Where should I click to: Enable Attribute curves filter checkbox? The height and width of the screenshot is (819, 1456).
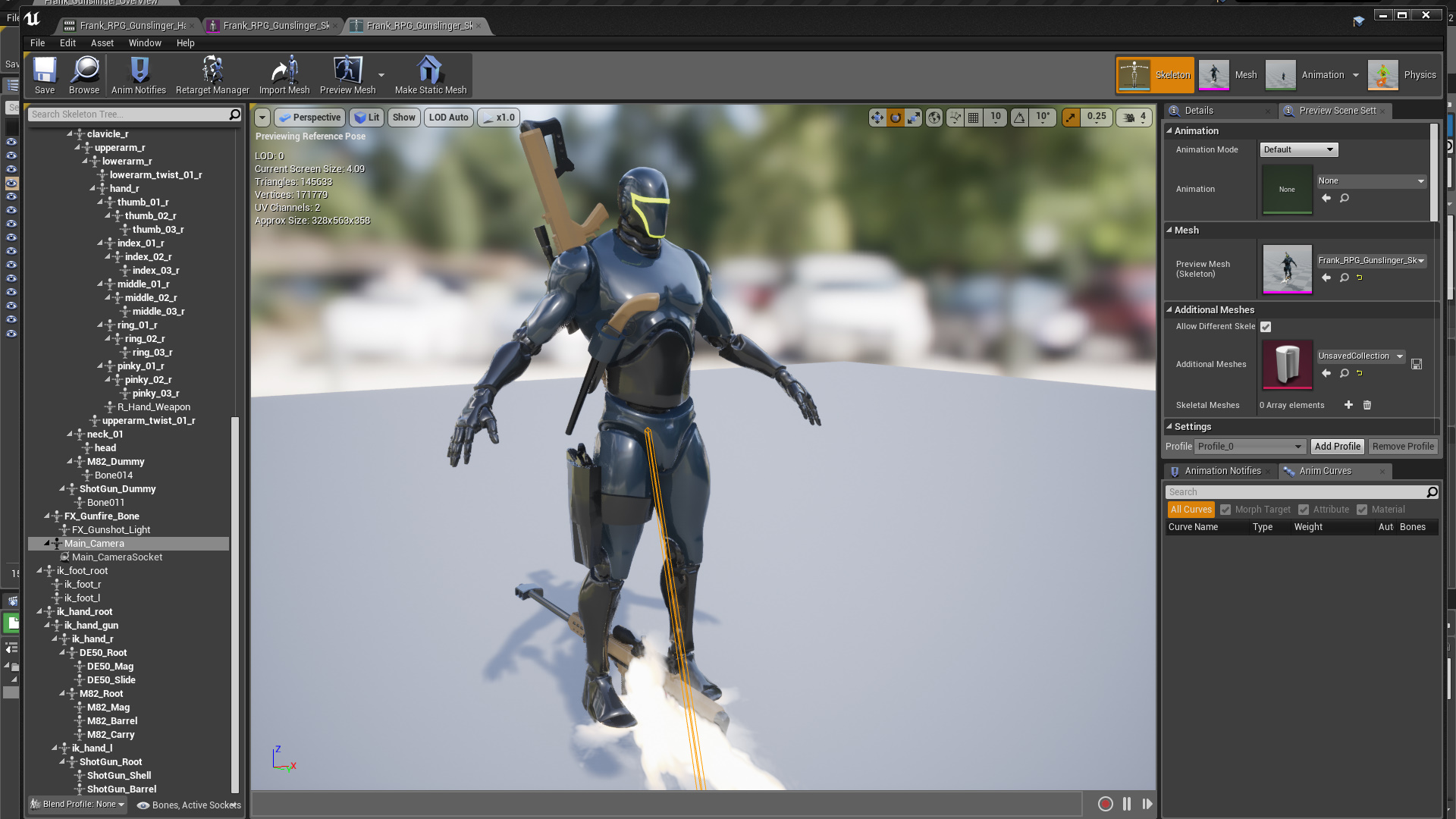point(1303,509)
